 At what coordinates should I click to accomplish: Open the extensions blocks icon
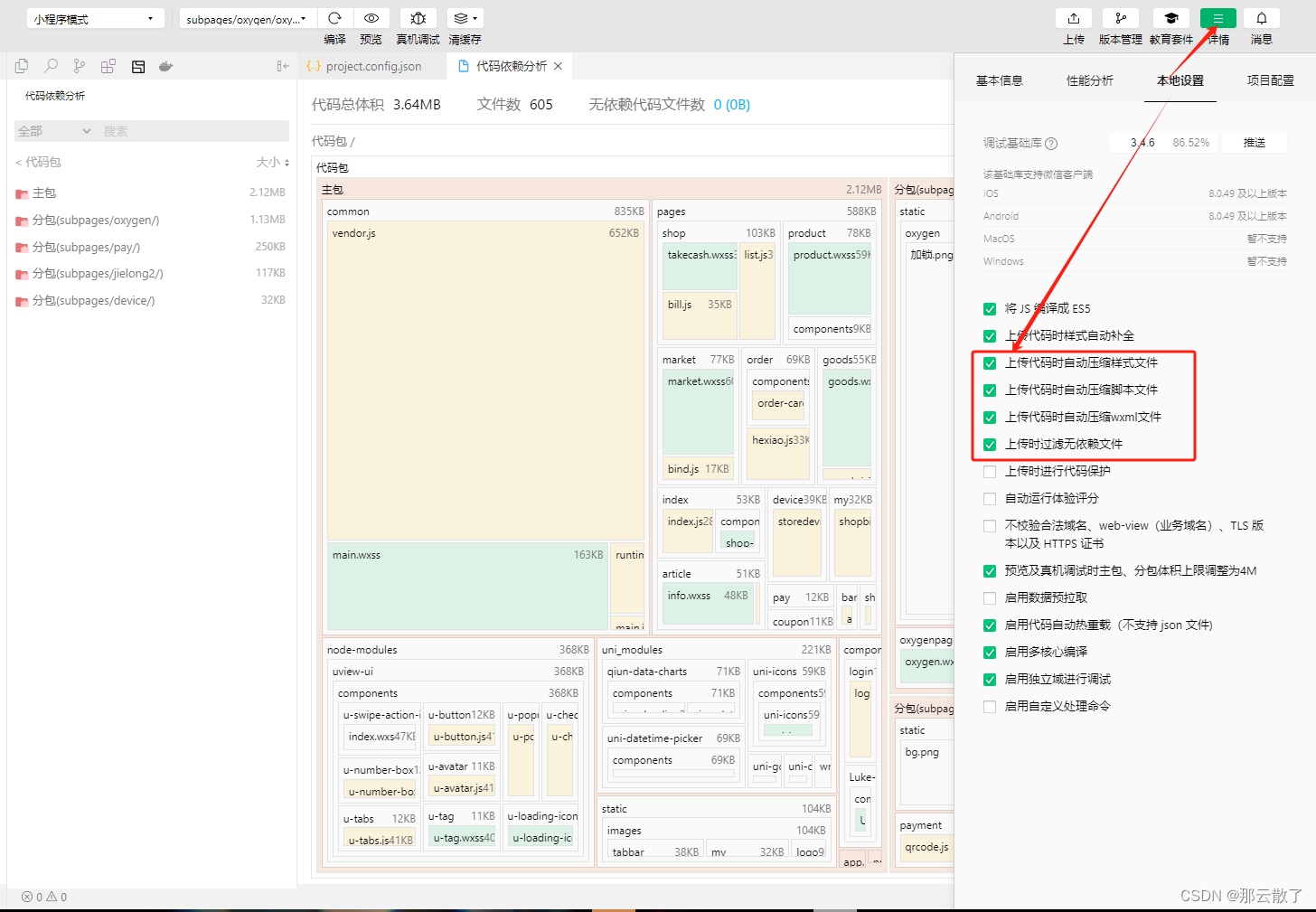(x=108, y=66)
